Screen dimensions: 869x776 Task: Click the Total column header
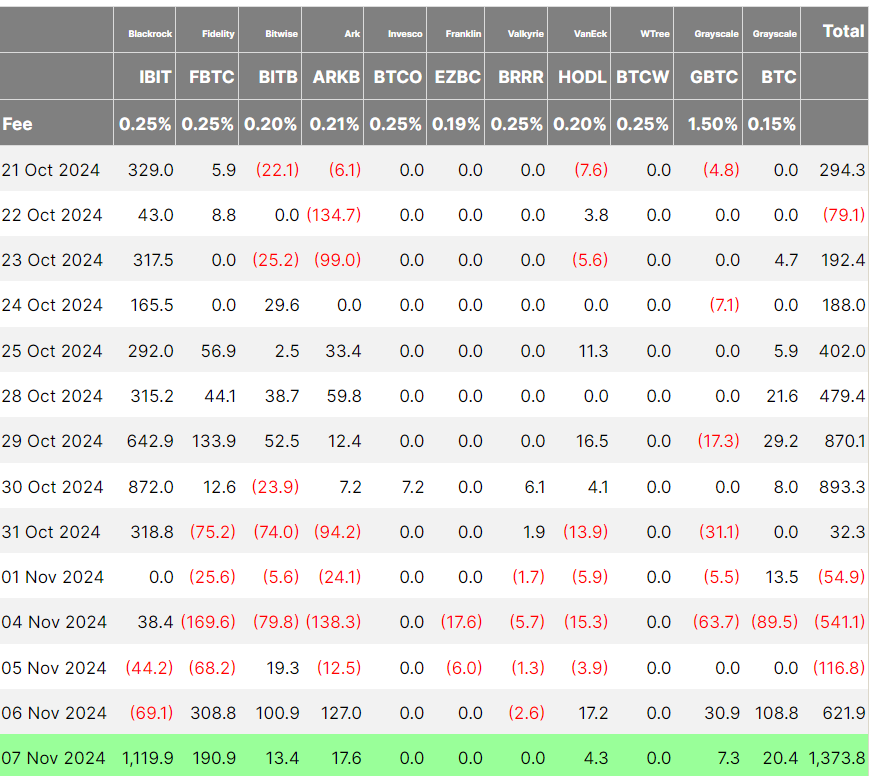843,31
